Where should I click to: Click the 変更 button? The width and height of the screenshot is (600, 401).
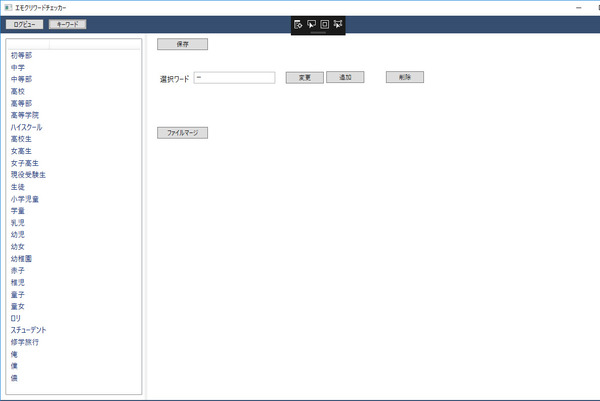pyautogui.click(x=305, y=78)
